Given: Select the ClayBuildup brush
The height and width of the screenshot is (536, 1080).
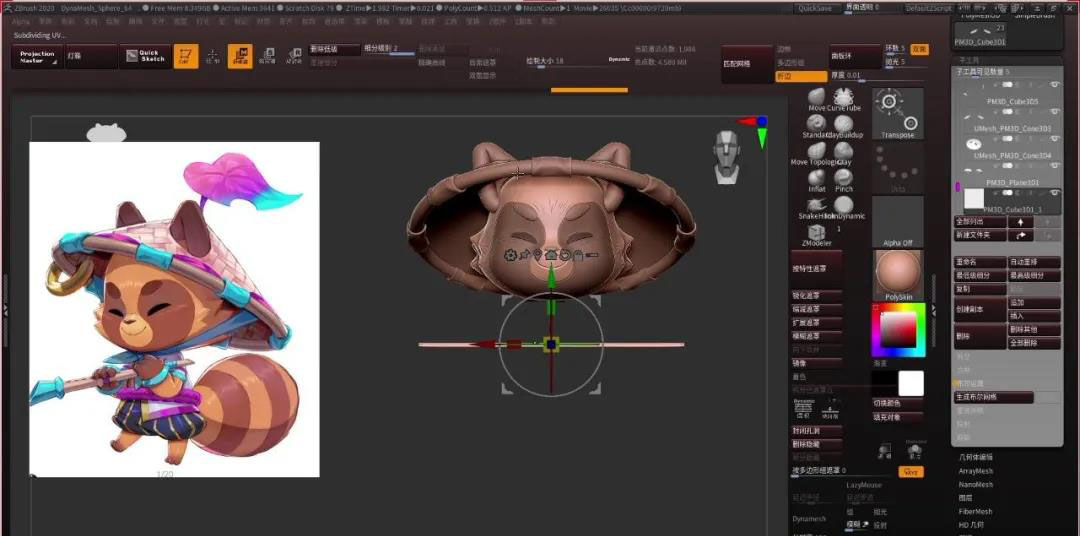Looking at the screenshot, I should pos(844,126).
